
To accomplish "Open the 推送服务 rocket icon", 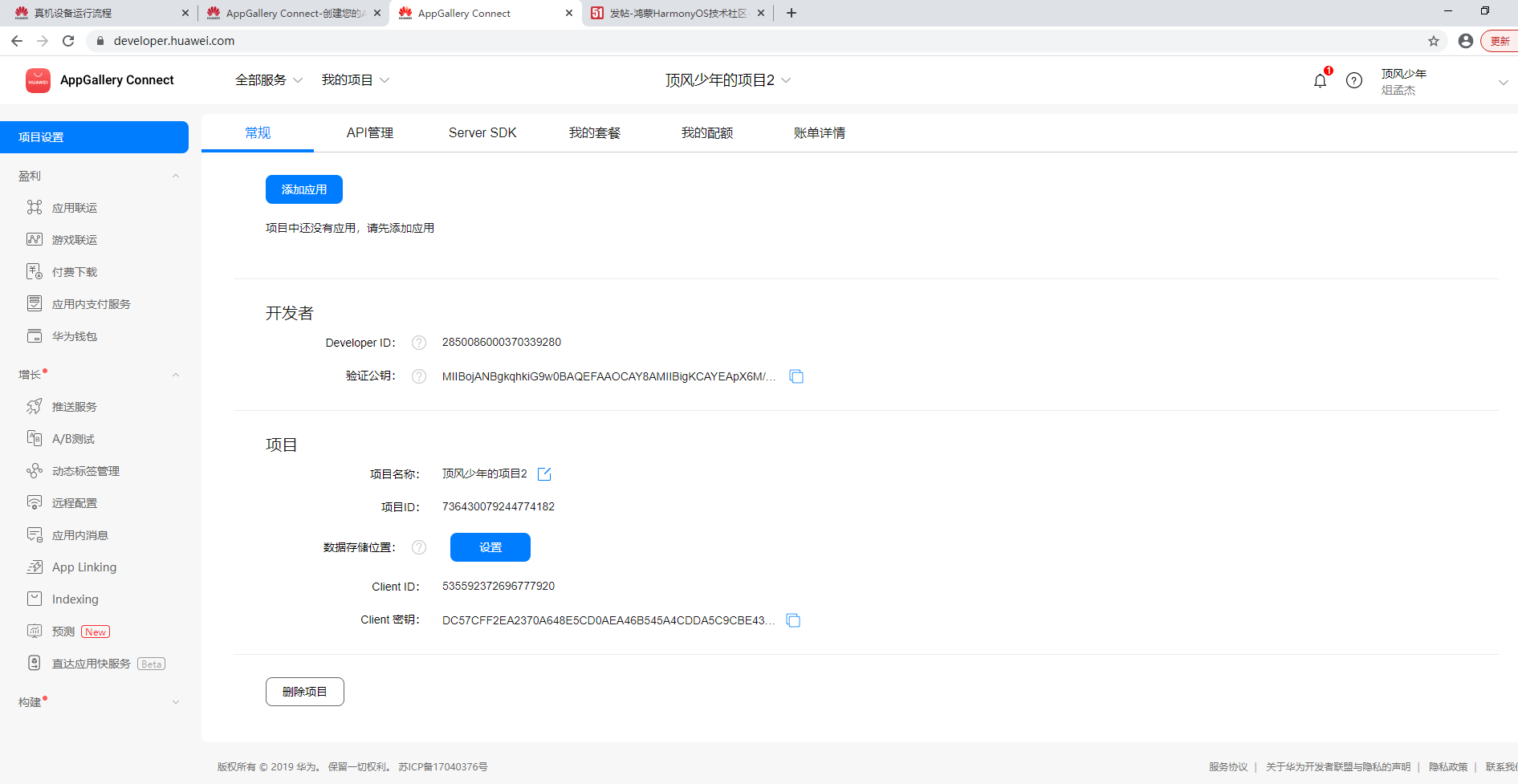I will [35, 406].
